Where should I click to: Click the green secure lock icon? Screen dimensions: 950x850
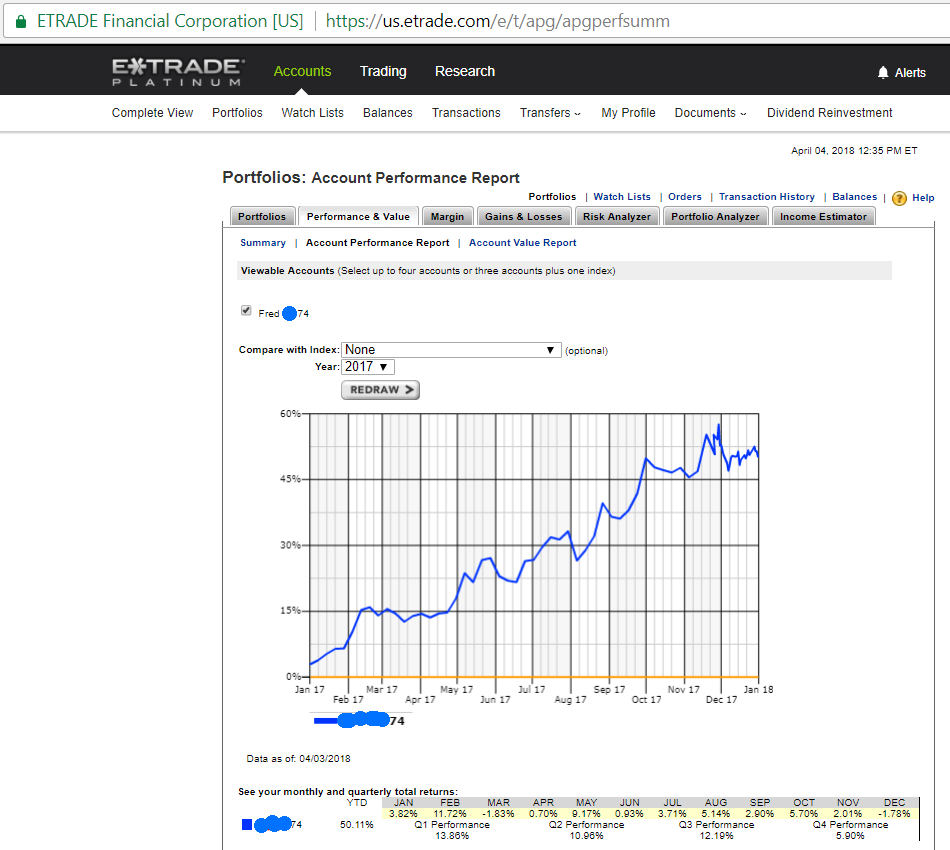pos(21,21)
